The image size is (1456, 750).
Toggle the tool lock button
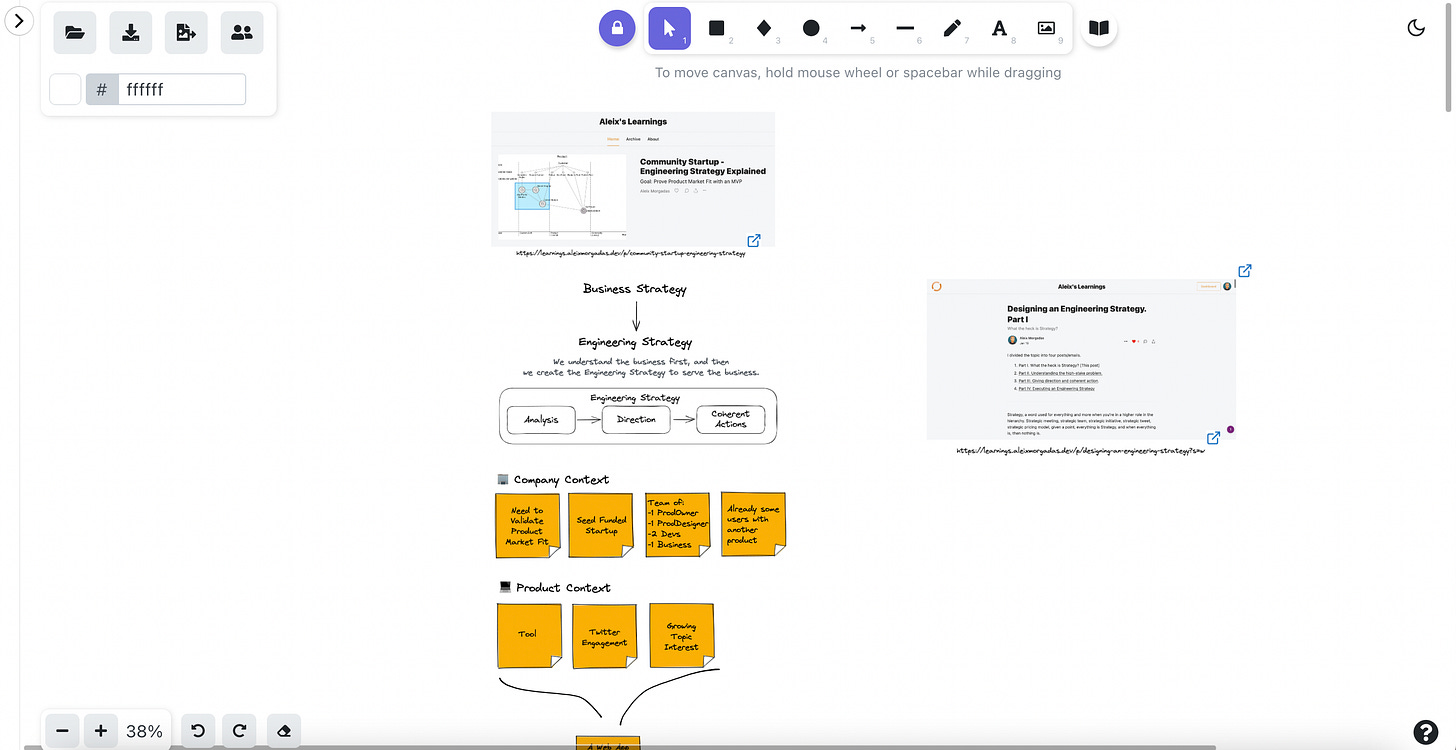[x=617, y=28]
